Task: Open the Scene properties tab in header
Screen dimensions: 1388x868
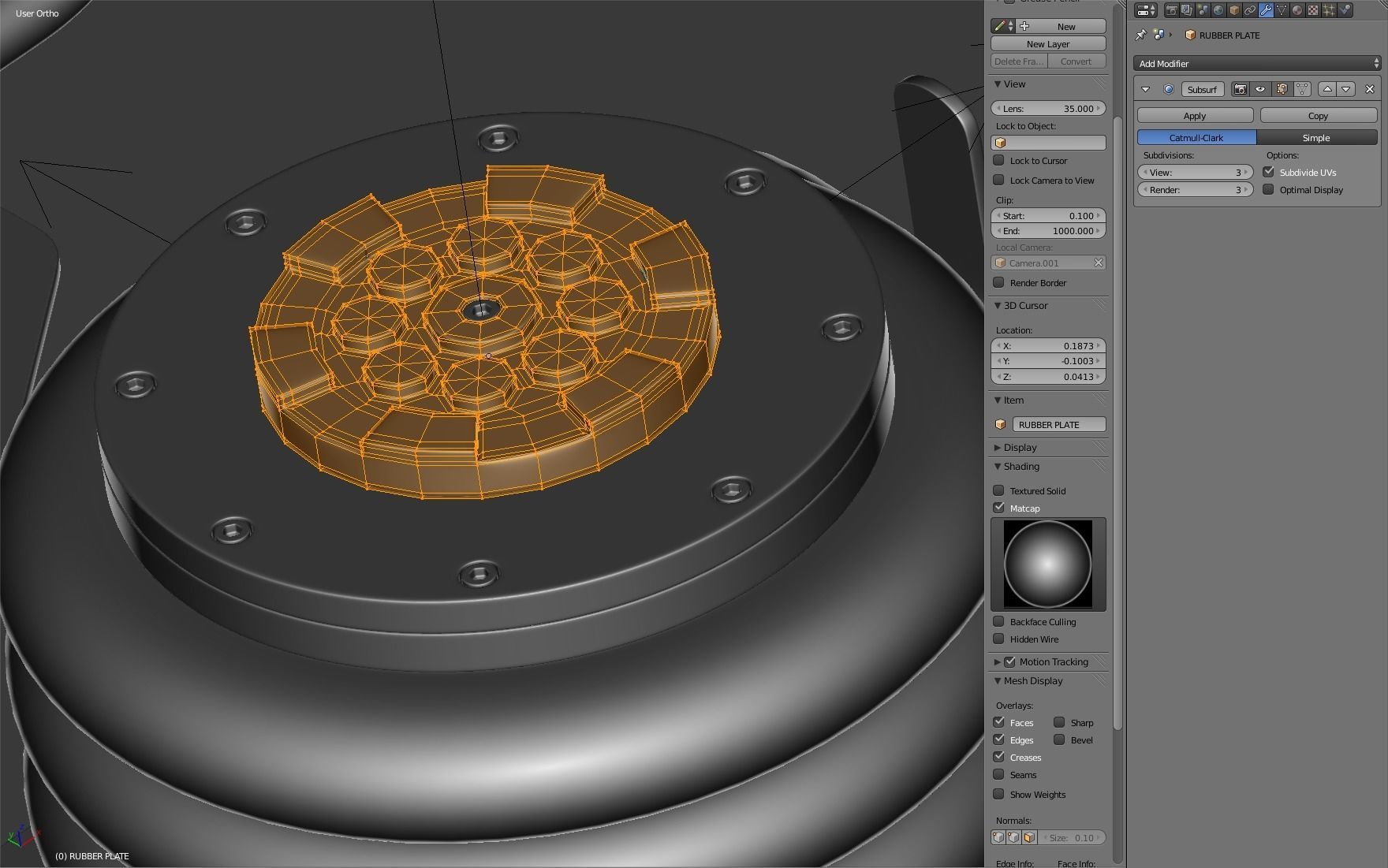Action: 1203,10
